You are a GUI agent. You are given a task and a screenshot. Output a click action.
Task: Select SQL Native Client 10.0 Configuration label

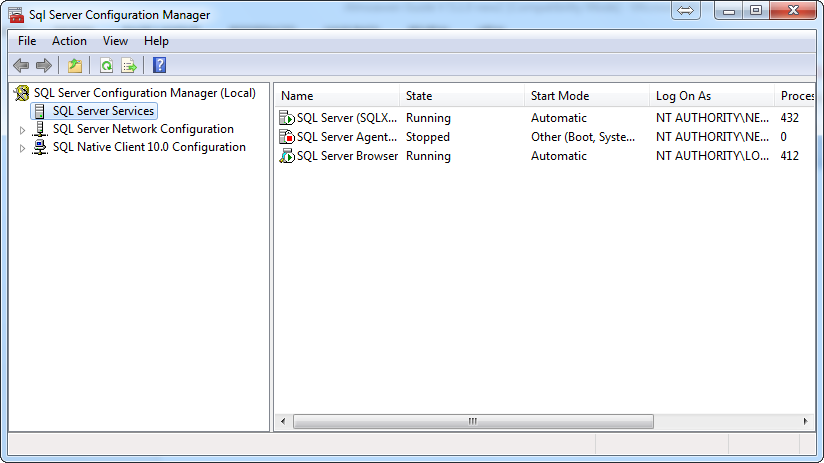coord(149,147)
